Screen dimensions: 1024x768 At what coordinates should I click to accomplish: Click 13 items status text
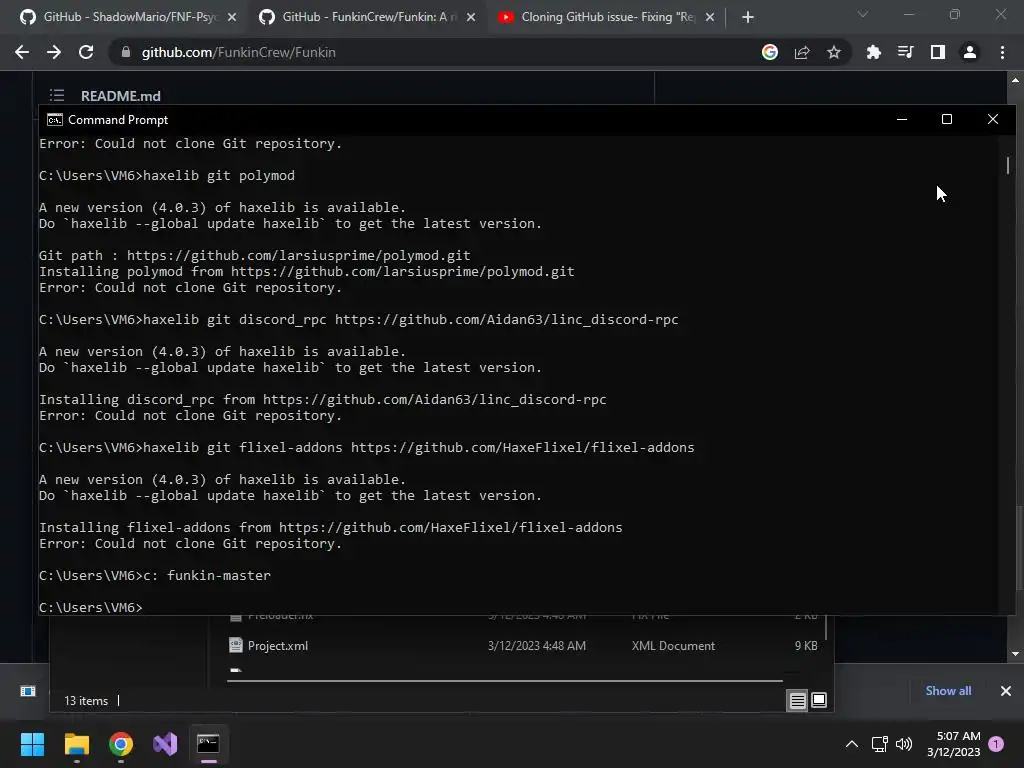pos(86,701)
